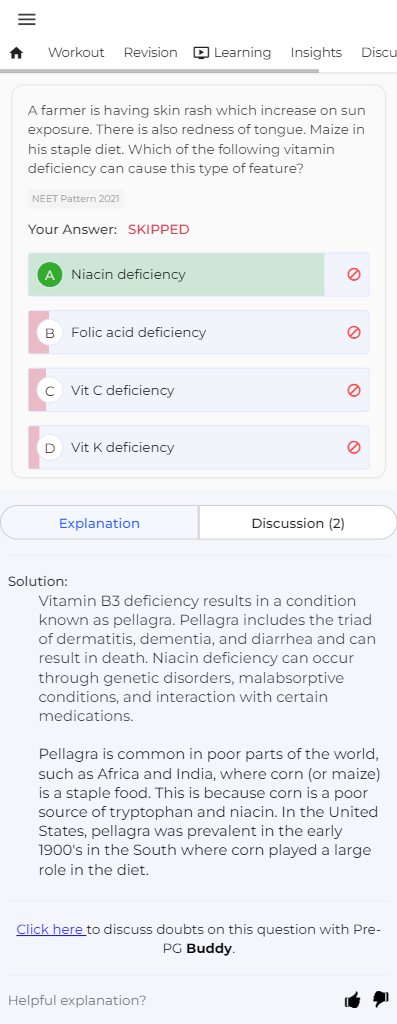Image resolution: width=397 pixels, height=1024 pixels.
Task: Select option B circle
Action: pos(50,332)
